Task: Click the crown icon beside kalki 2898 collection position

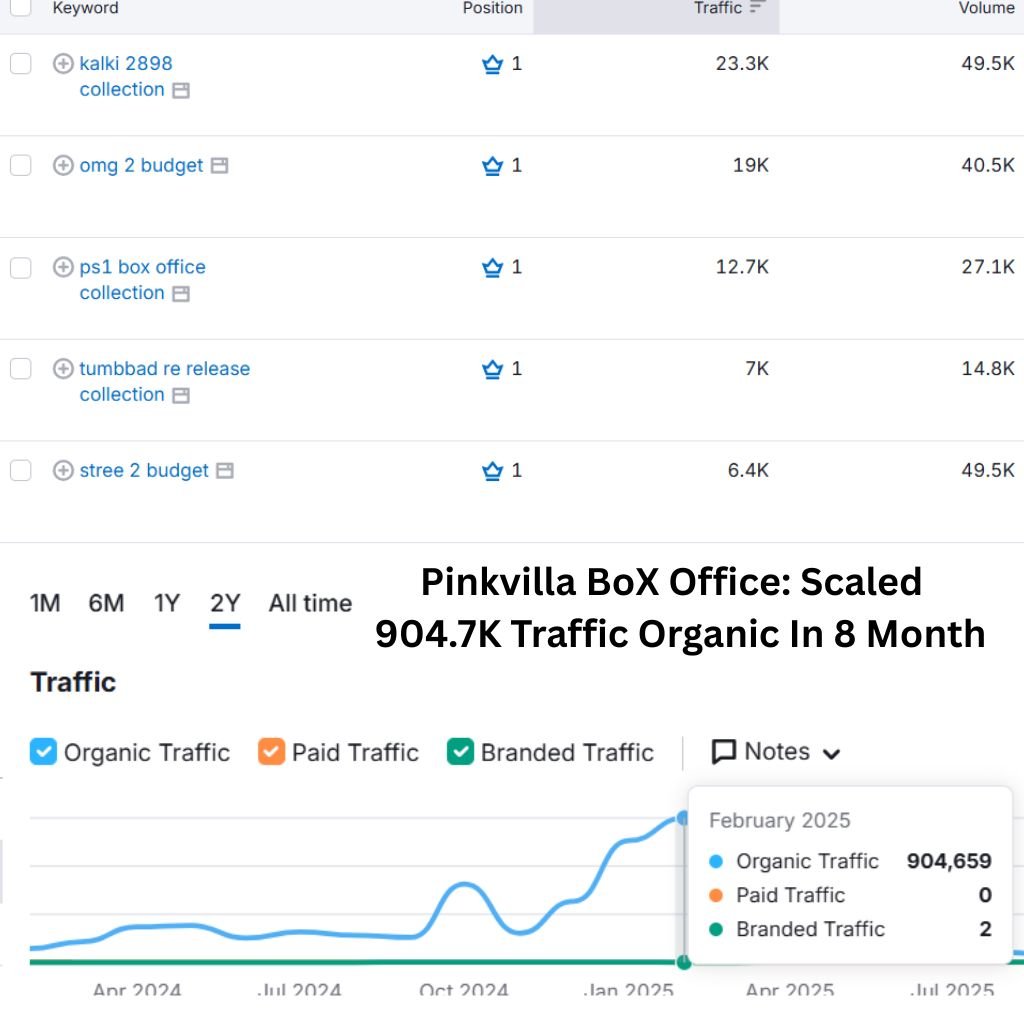Action: [x=491, y=63]
